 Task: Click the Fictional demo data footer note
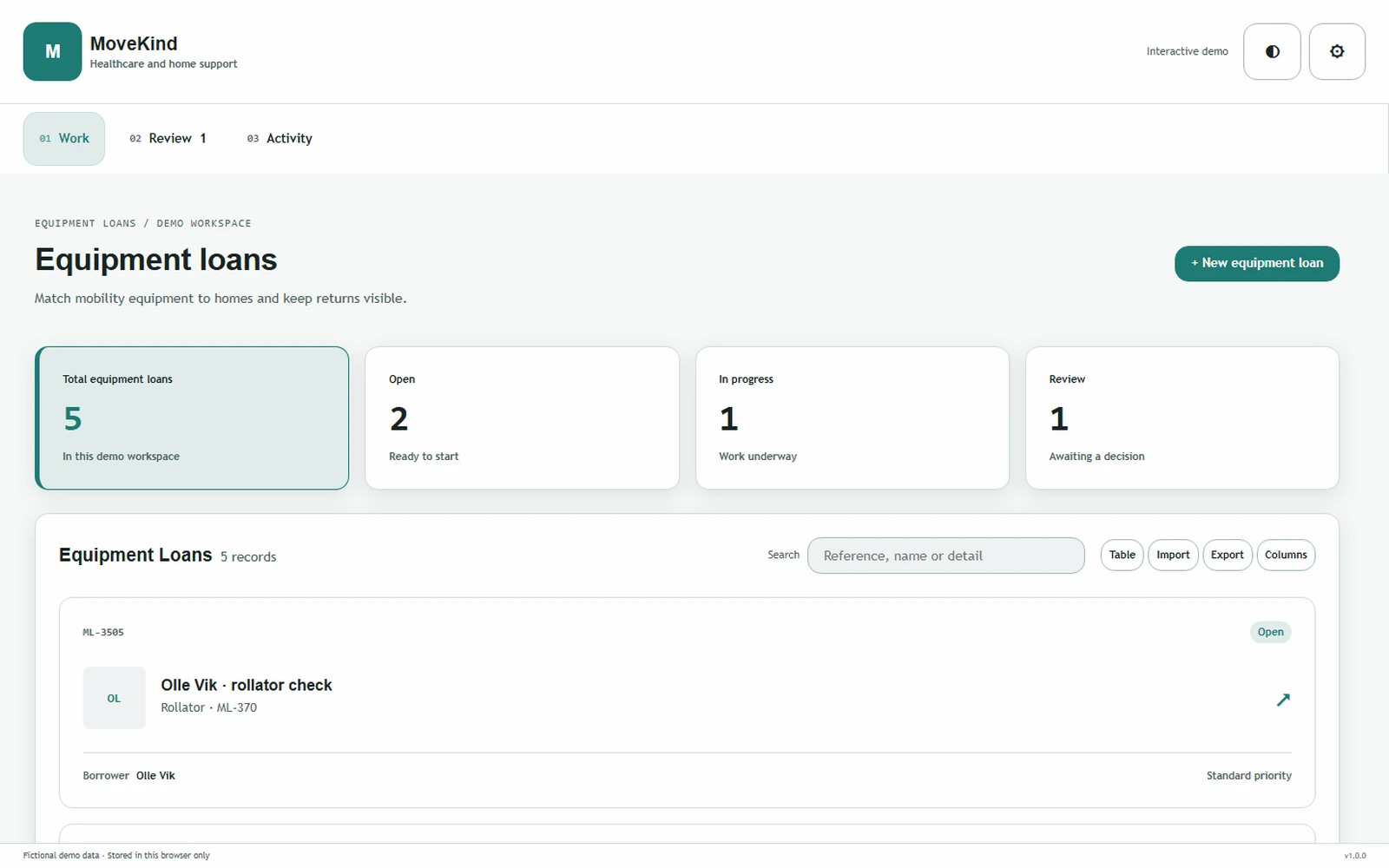(116, 856)
